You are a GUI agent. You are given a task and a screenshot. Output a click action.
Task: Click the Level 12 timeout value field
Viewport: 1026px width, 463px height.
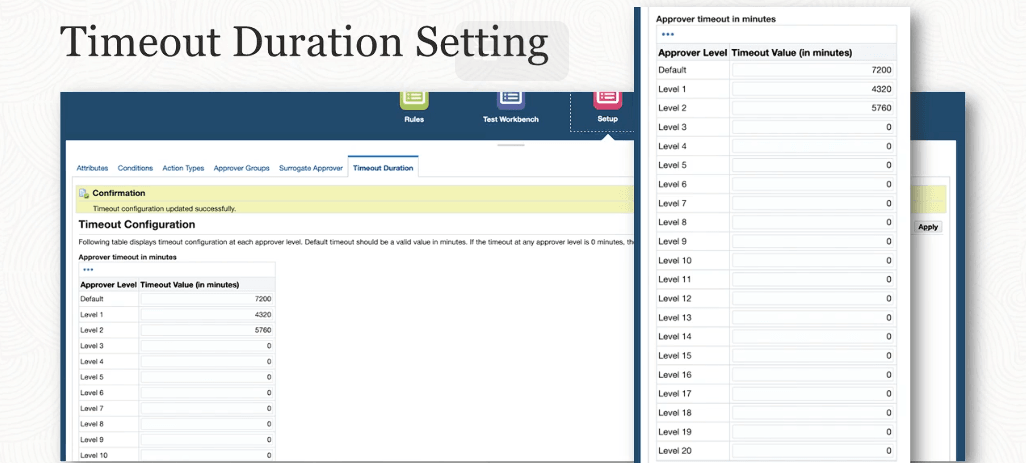coord(813,298)
